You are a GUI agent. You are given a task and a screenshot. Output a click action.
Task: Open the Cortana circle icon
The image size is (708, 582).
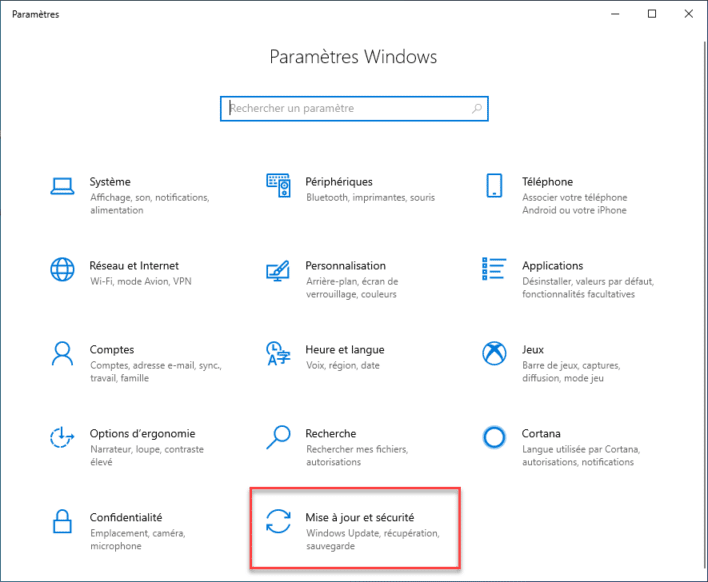[x=494, y=437]
